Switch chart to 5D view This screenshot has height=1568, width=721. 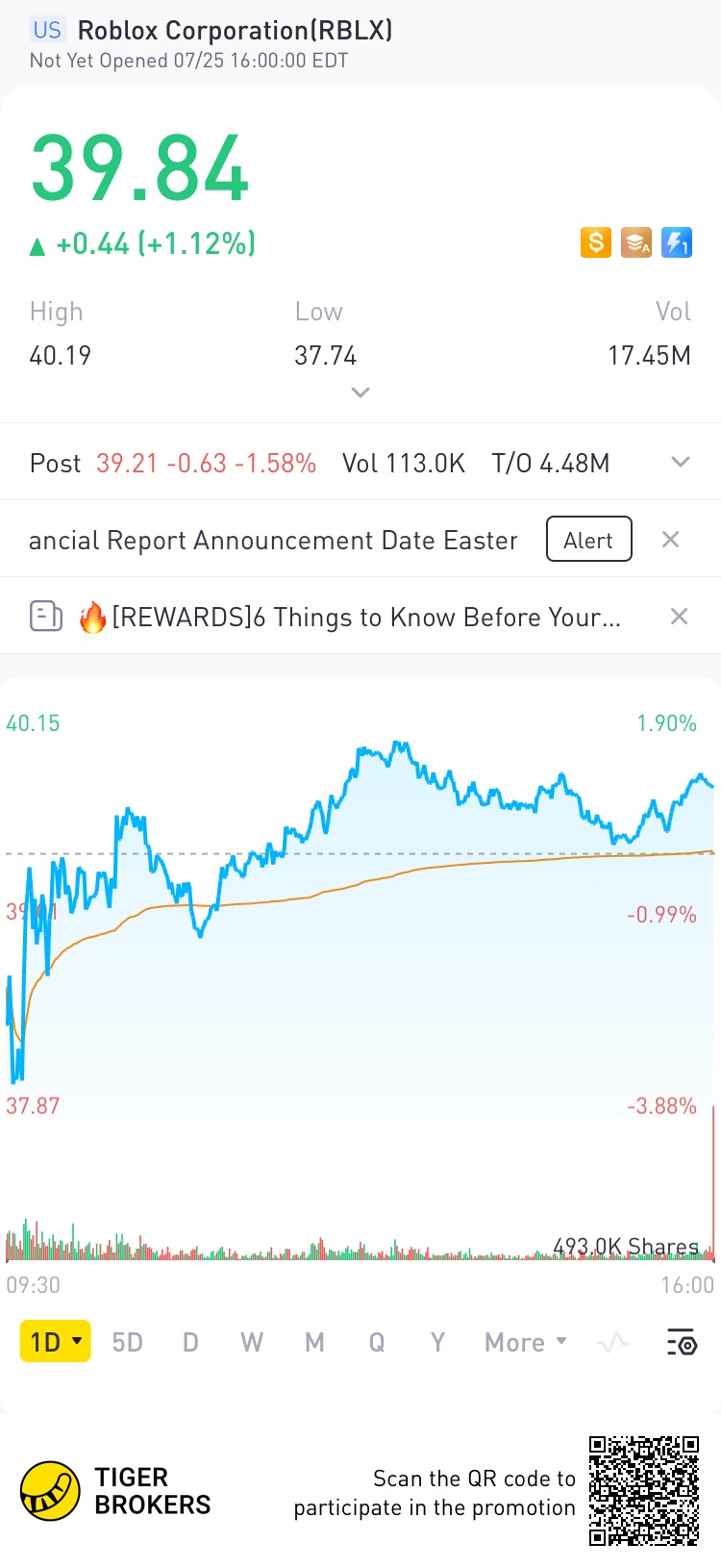[127, 1342]
